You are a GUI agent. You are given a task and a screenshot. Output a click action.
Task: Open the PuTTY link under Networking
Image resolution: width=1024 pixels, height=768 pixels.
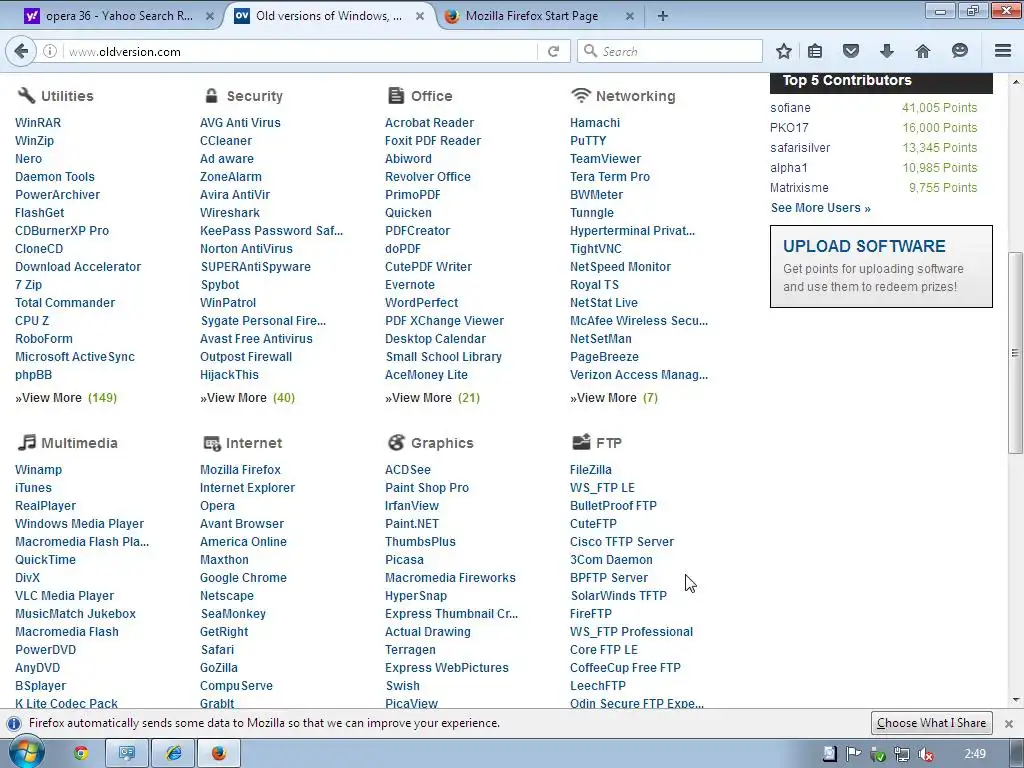pos(588,140)
